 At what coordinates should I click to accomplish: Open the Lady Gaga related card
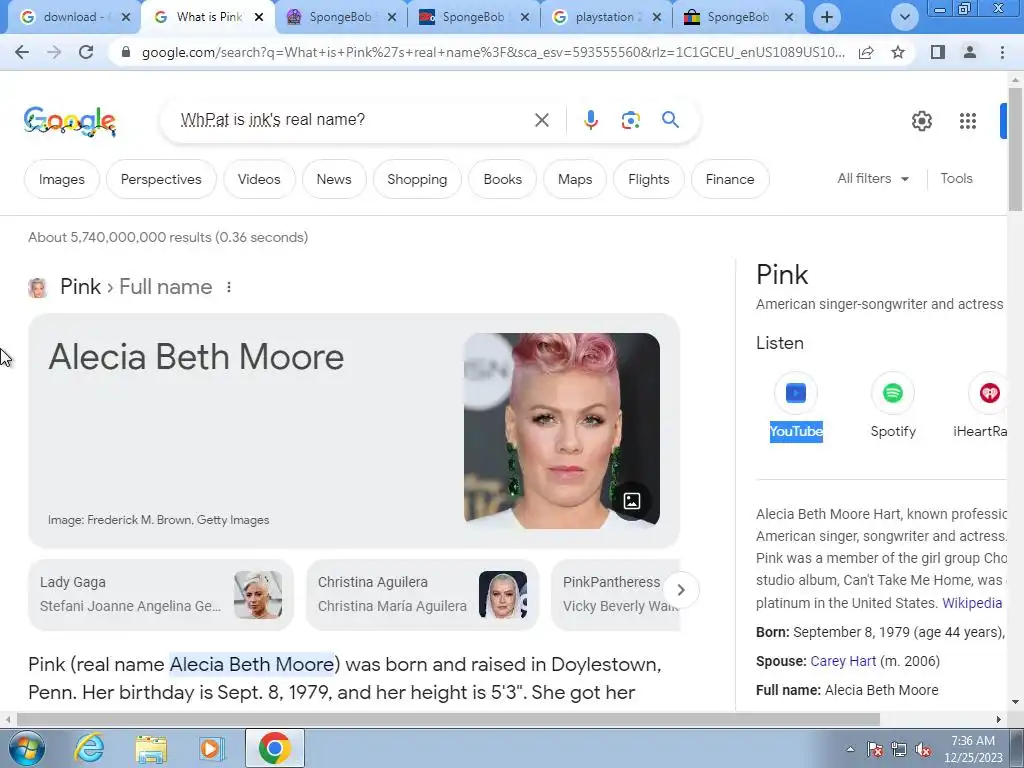tap(161, 594)
